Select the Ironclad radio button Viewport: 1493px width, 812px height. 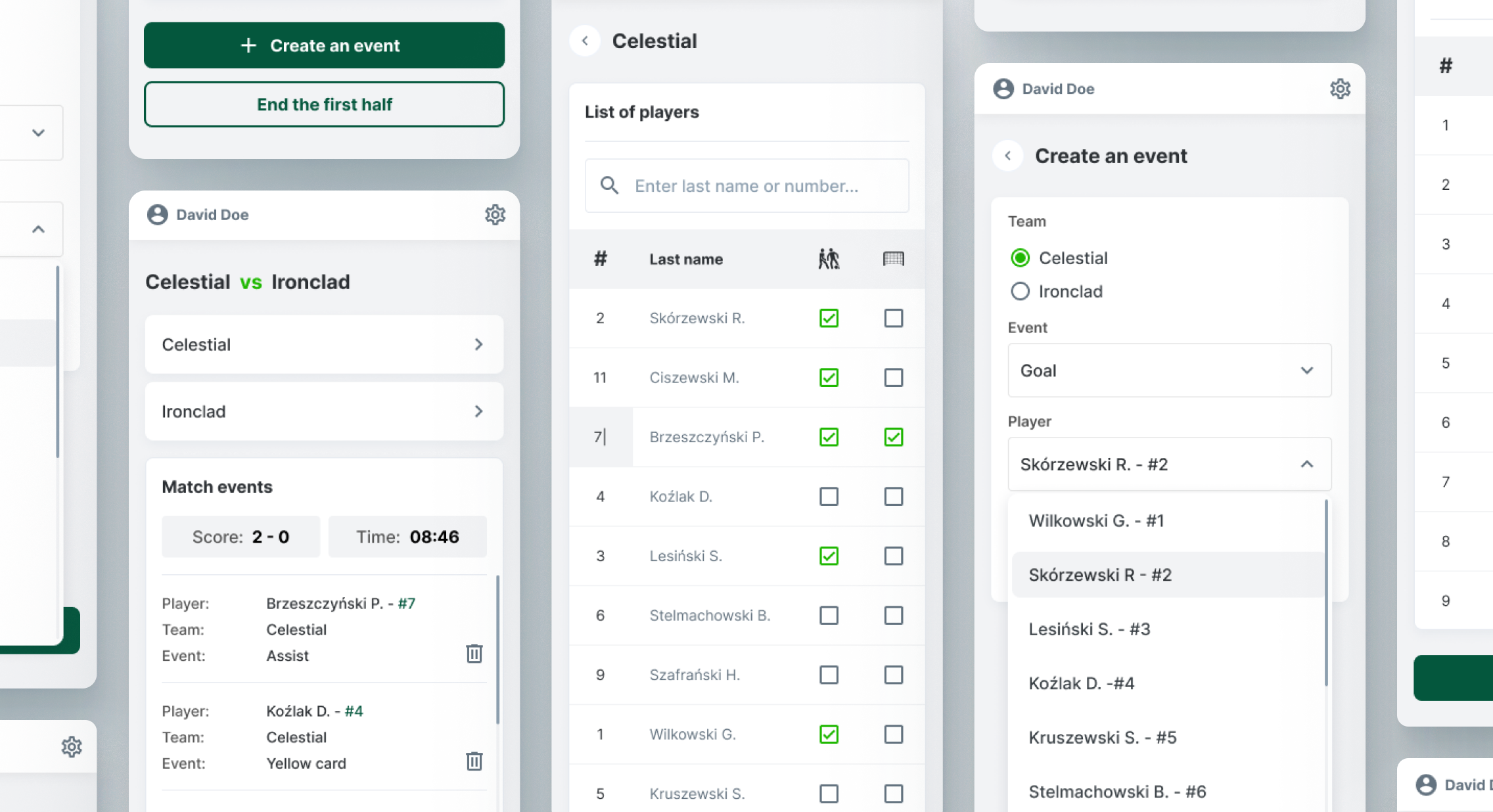1020,291
